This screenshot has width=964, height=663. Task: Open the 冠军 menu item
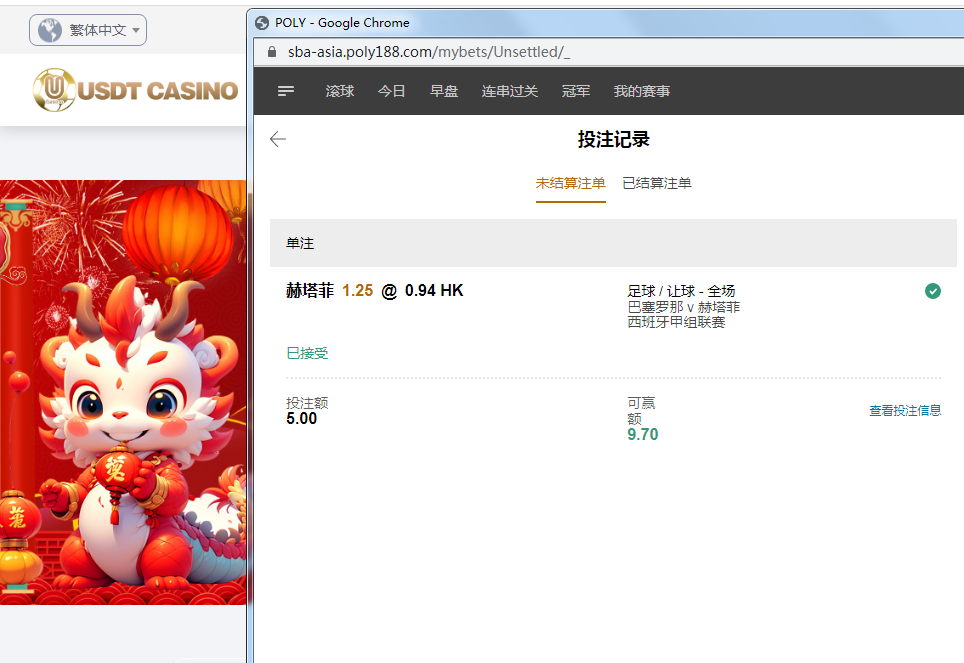coord(575,91)
